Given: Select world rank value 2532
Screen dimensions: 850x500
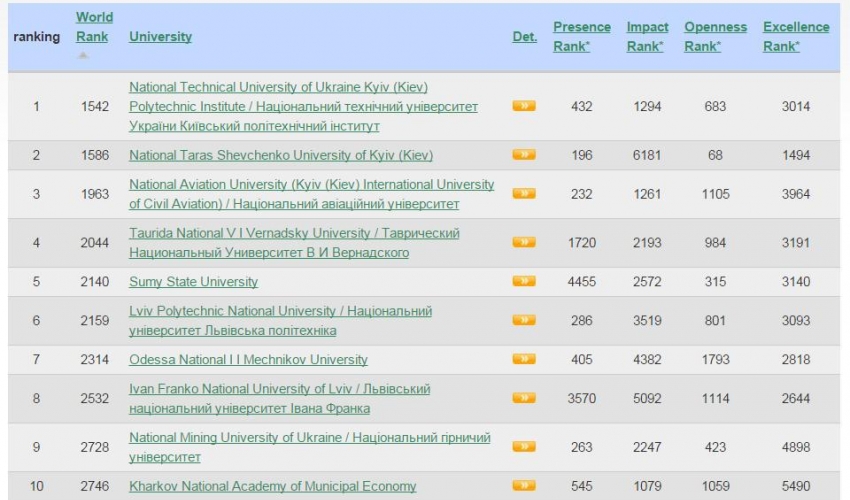Looking at the screenshot, I should [94, 399].
